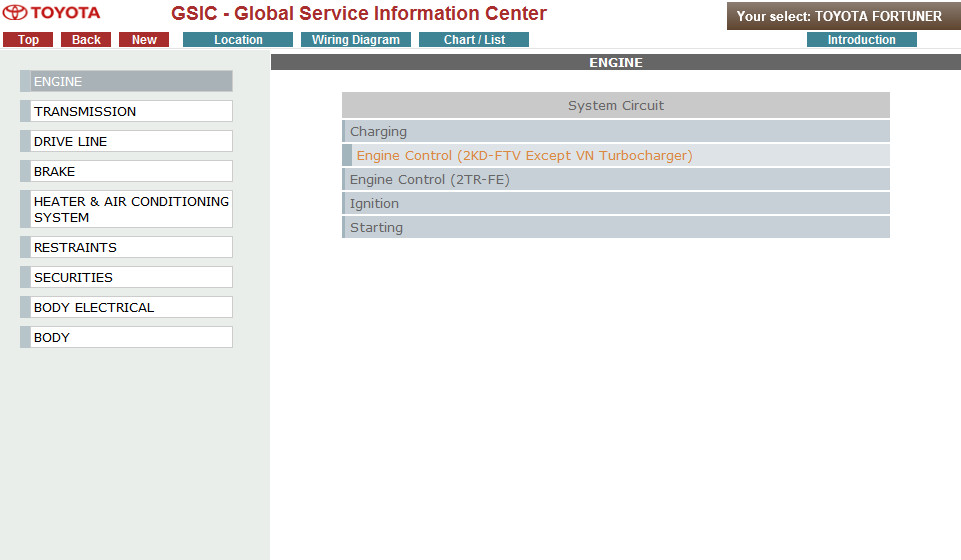Open Starting system circuit
The width and height of the screenshot is (961, 560).
(616, 227)
